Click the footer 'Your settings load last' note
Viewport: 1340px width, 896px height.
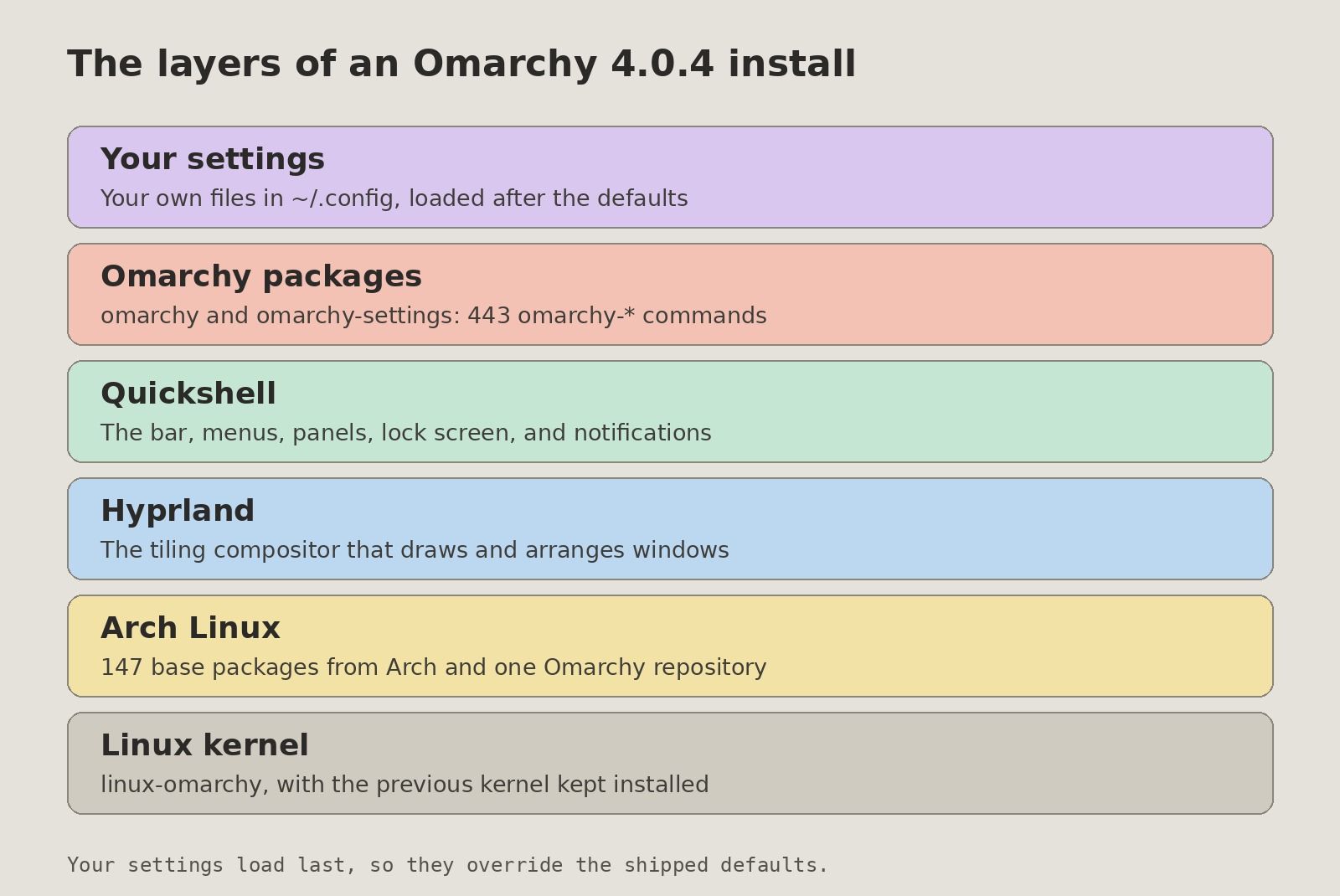[448, 865]
